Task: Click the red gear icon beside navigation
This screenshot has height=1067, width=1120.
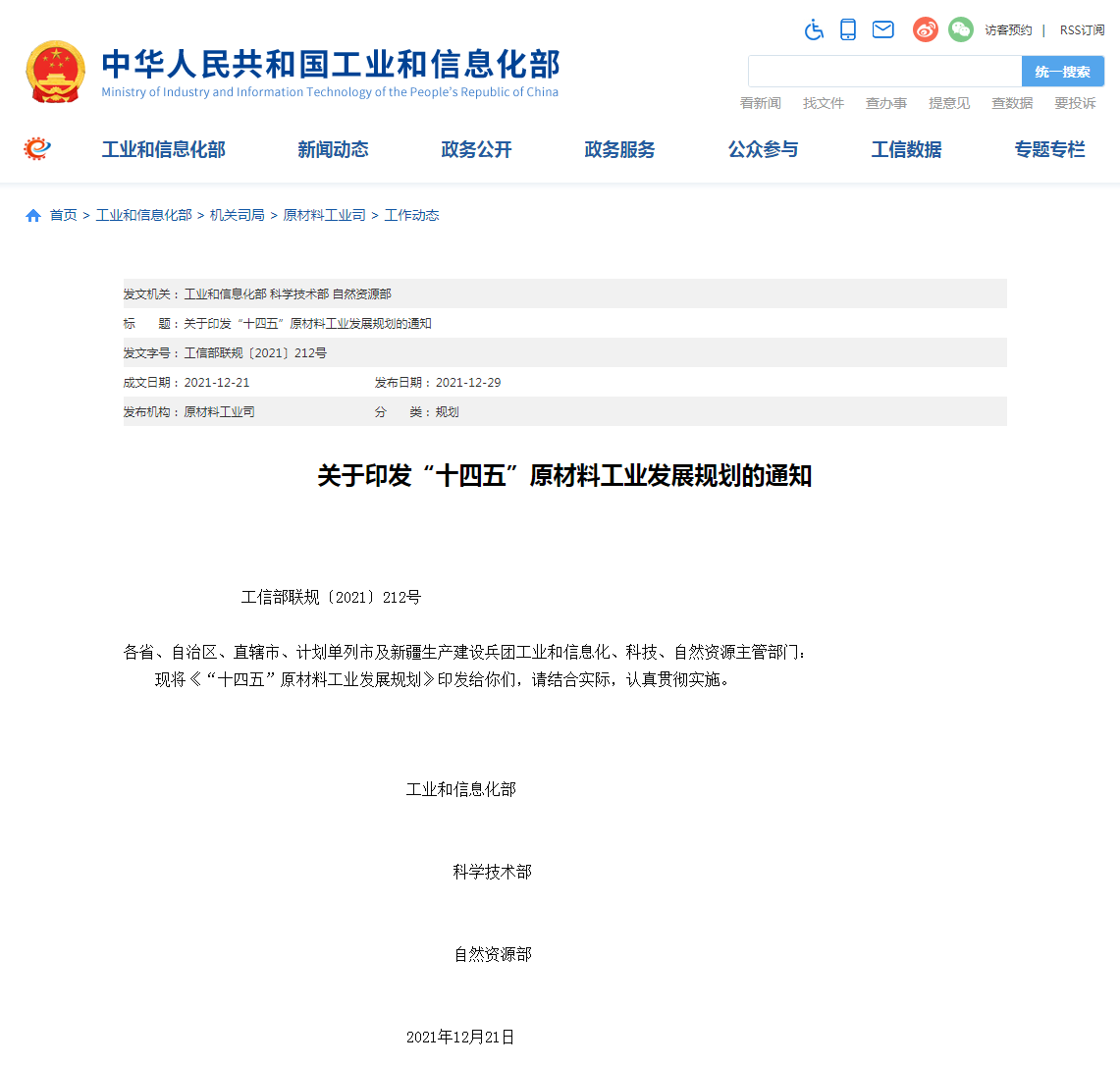Action: pyautogui.click(x=37, y=149)
